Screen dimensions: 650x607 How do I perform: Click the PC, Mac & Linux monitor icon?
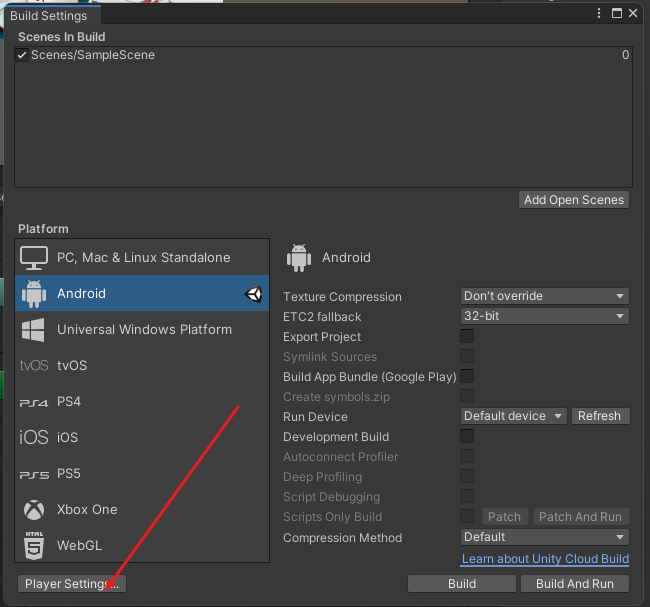34,258
